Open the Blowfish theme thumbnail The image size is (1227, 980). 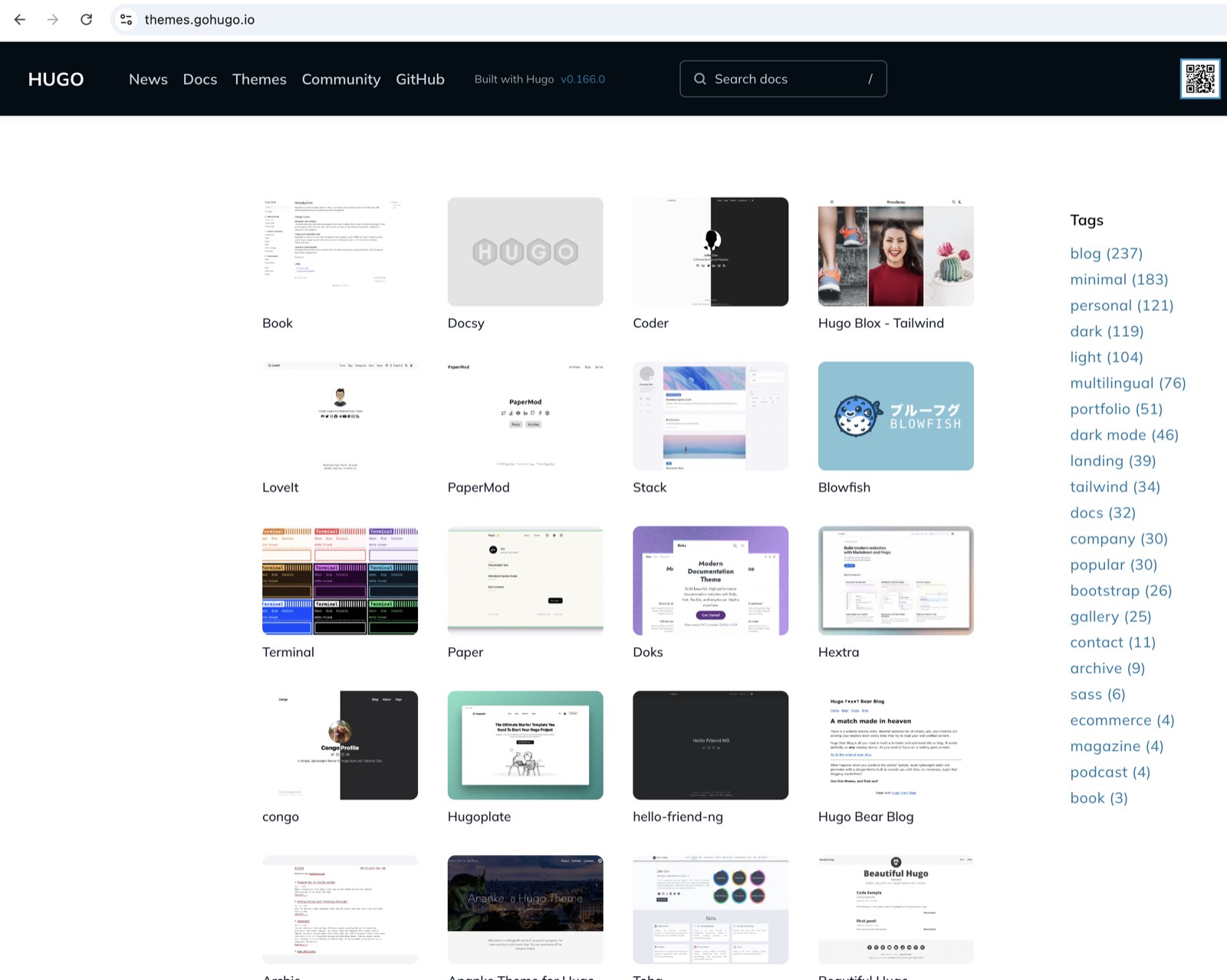click(896, 416)
